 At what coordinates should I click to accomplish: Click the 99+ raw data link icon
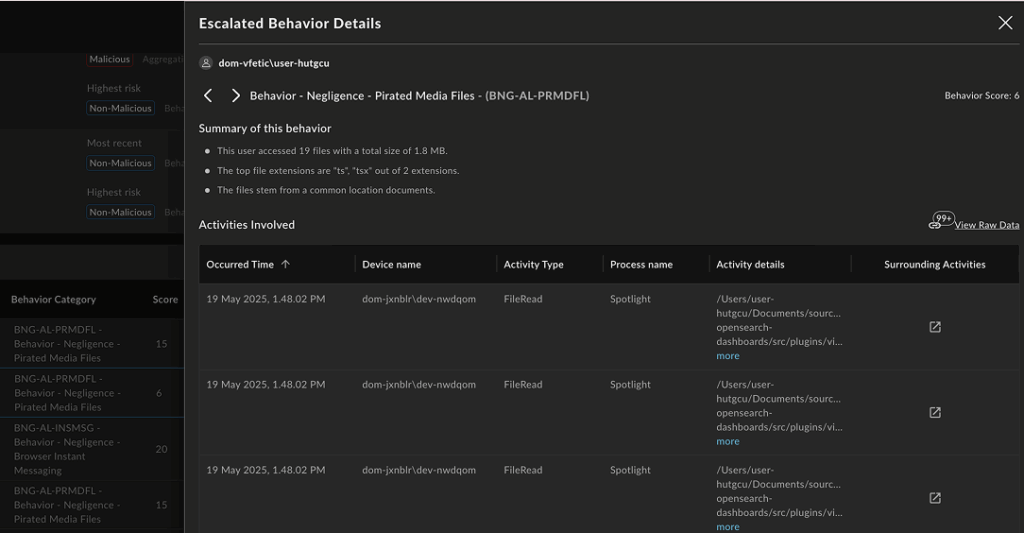[x=938, y=222]
